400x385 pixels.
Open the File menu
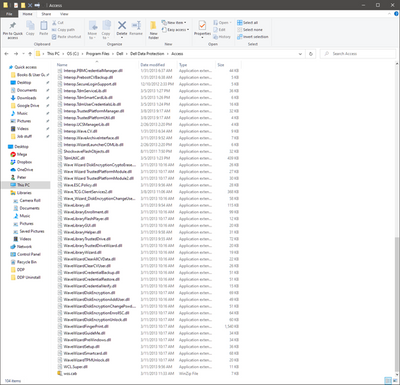pyautogui.click(x=9, y=14)
